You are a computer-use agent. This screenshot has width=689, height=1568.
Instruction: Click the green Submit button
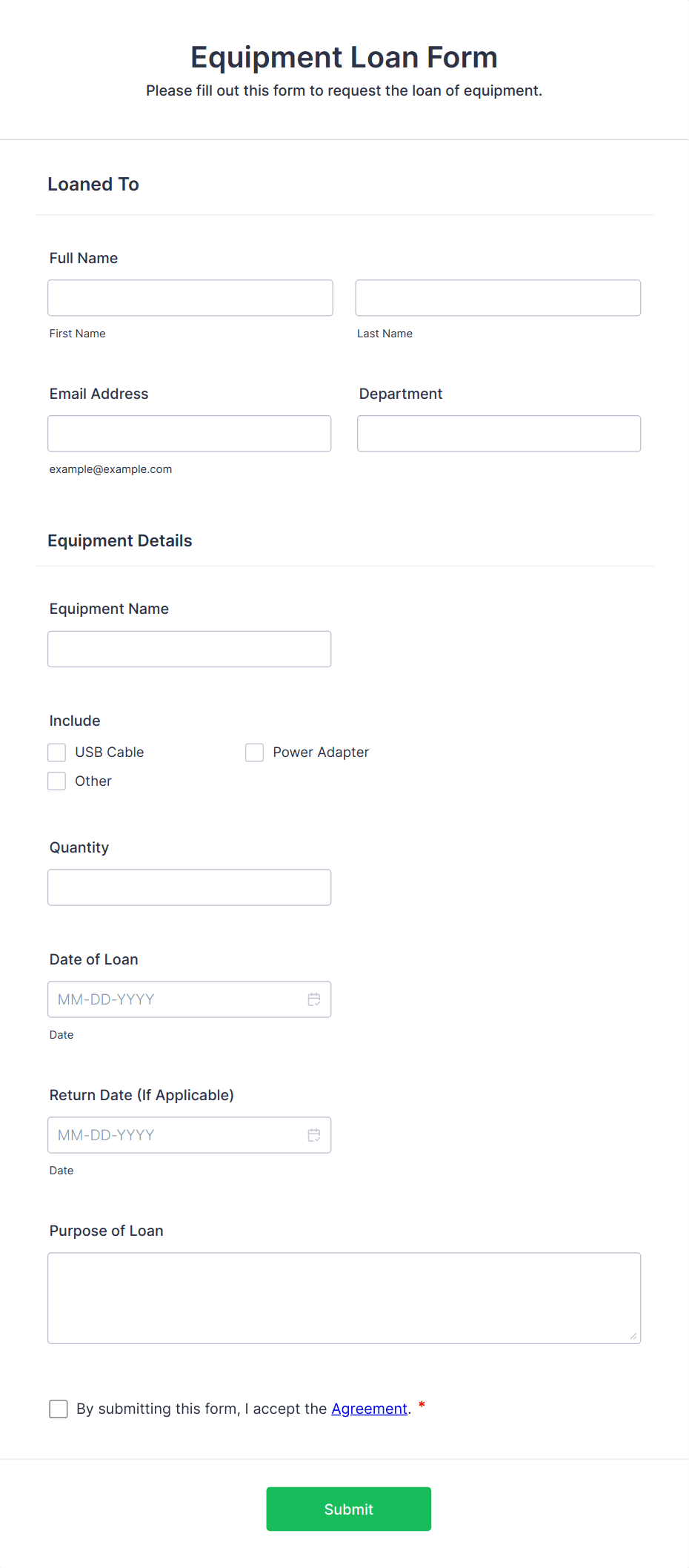[349, 1509]
